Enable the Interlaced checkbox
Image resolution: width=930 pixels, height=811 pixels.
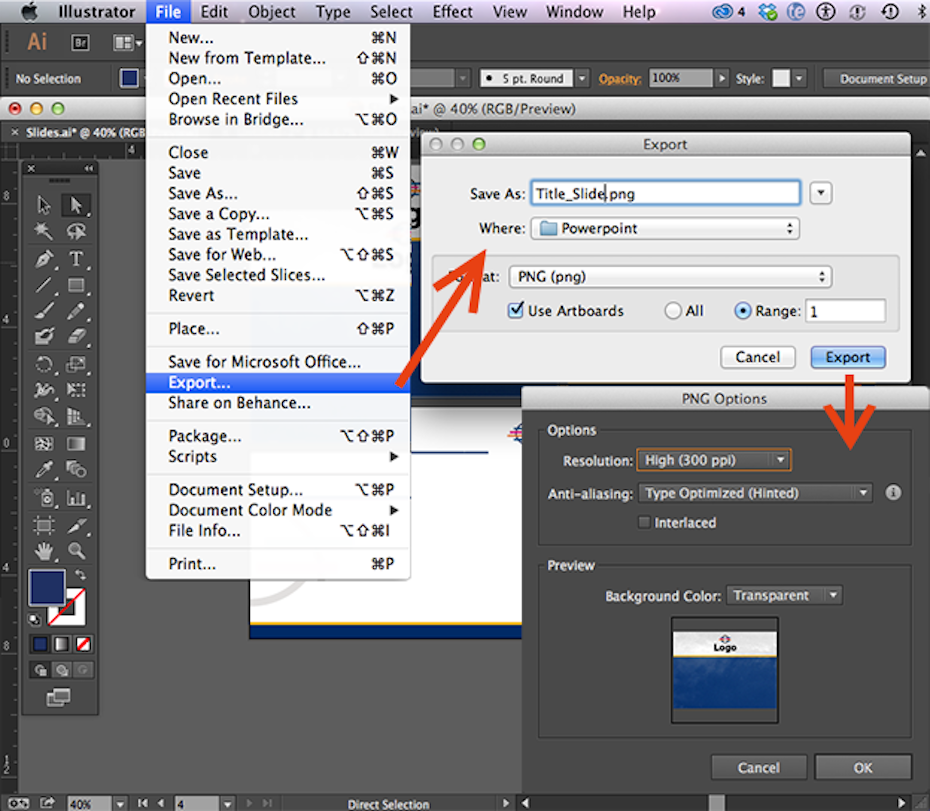(645, 522)
